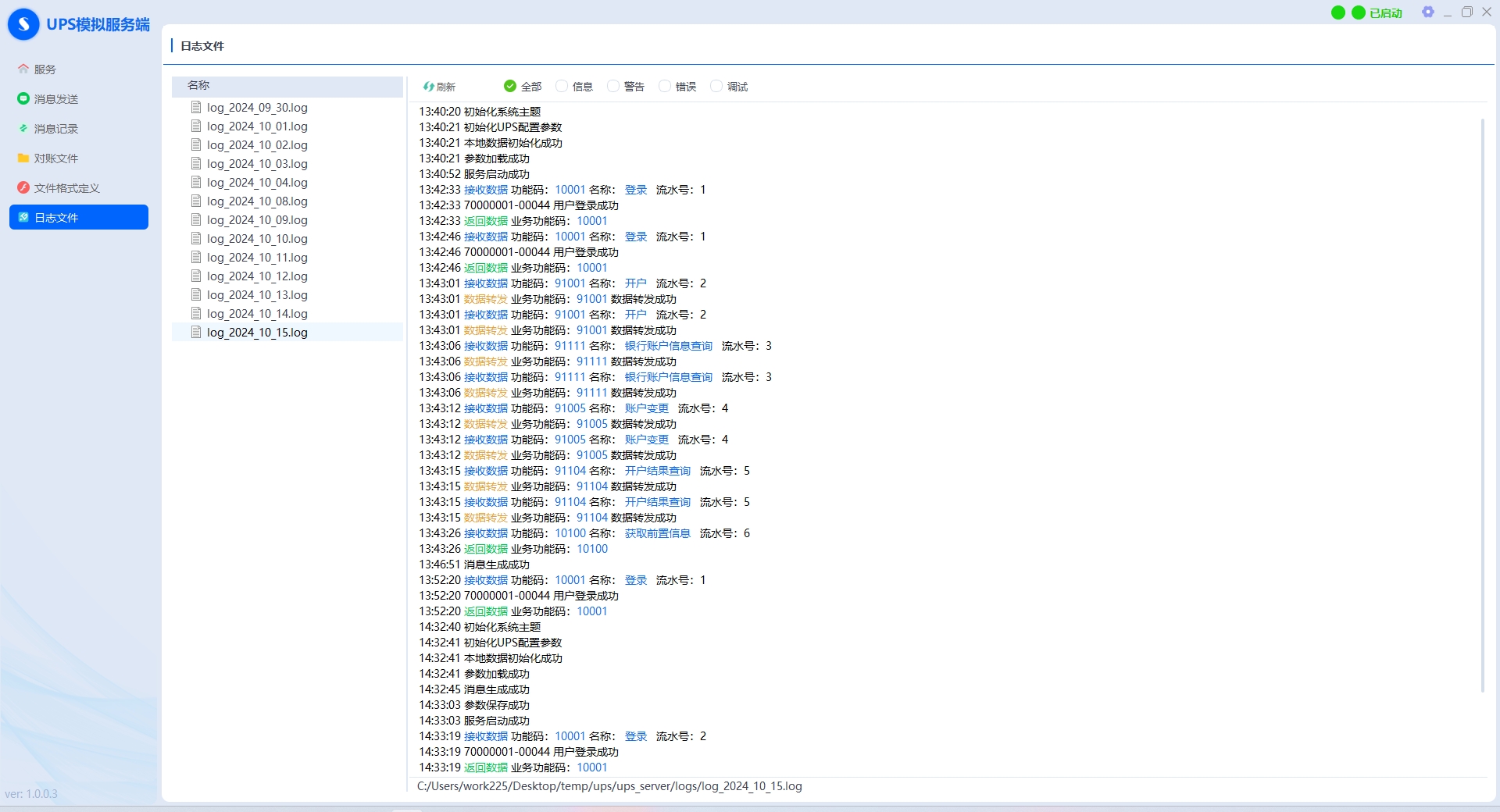Click the 名称 column header
Viewport: 1500px width, 812px height.
point(287,86)
